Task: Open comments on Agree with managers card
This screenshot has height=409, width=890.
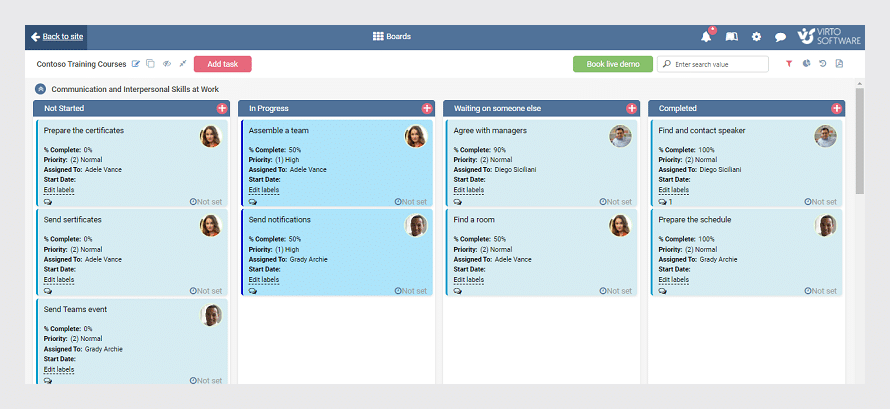Action: 457,202
